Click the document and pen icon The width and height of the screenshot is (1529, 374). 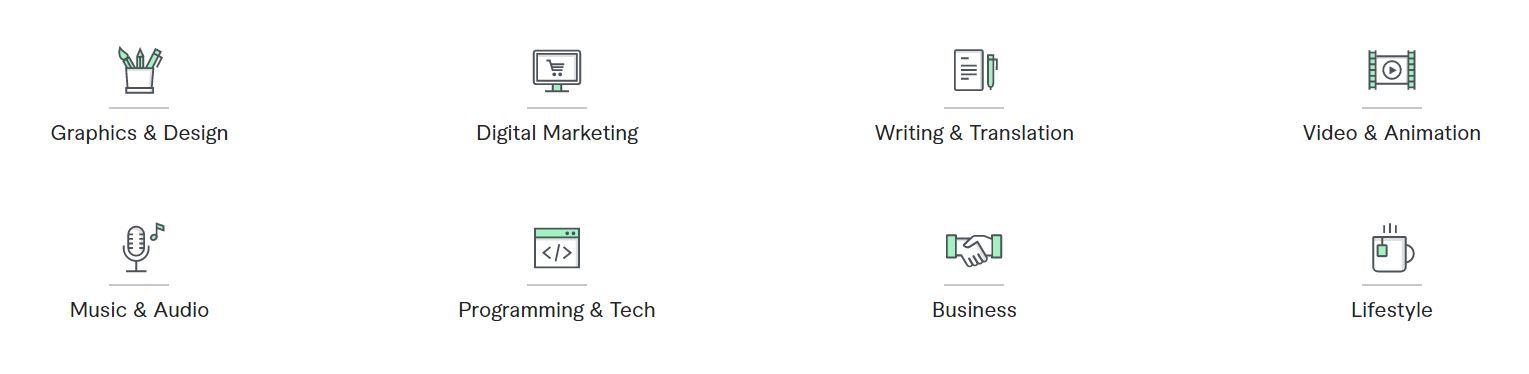[975, 70]
